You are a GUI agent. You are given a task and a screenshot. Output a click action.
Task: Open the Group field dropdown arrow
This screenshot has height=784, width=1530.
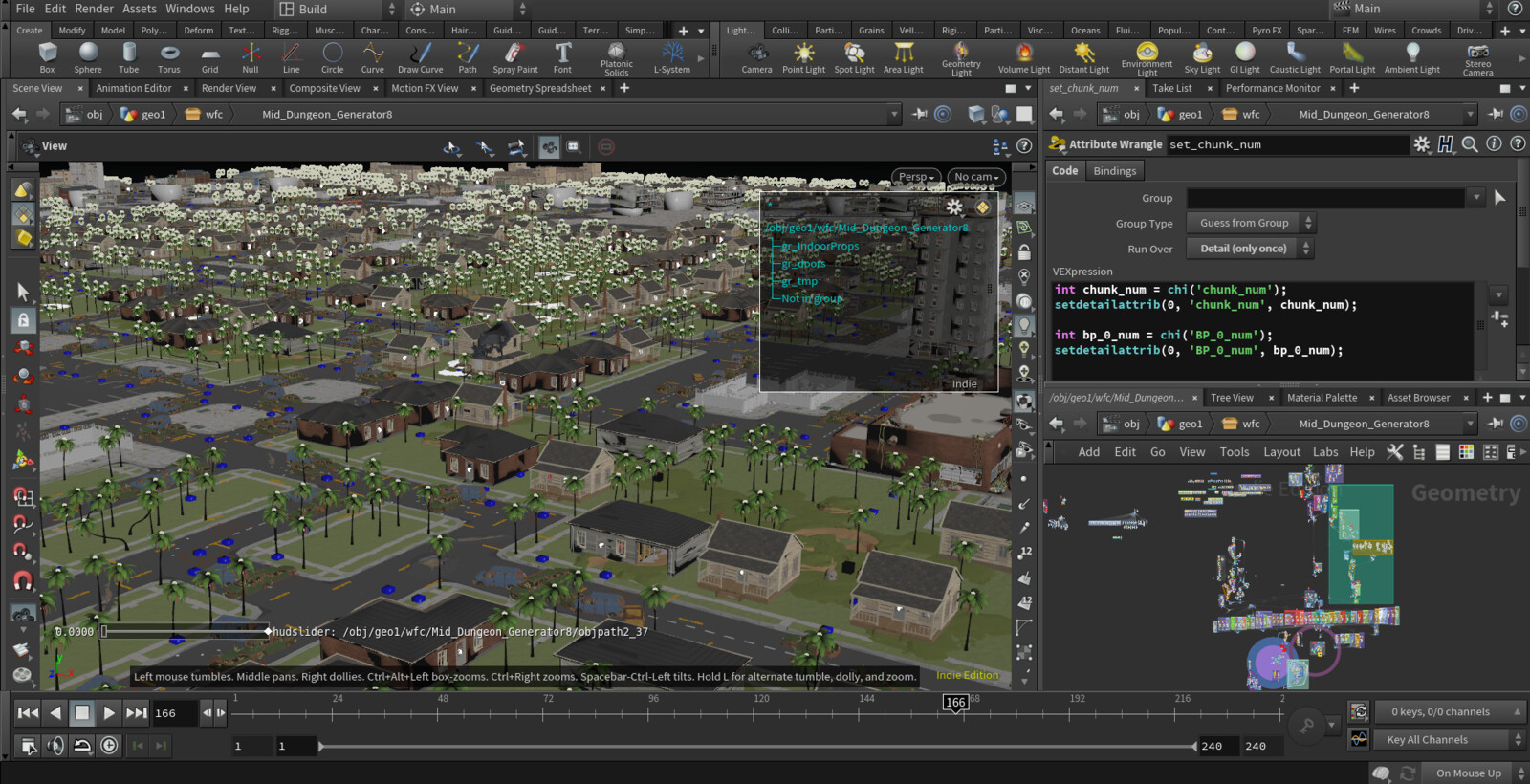click(x=1476, y=198)
